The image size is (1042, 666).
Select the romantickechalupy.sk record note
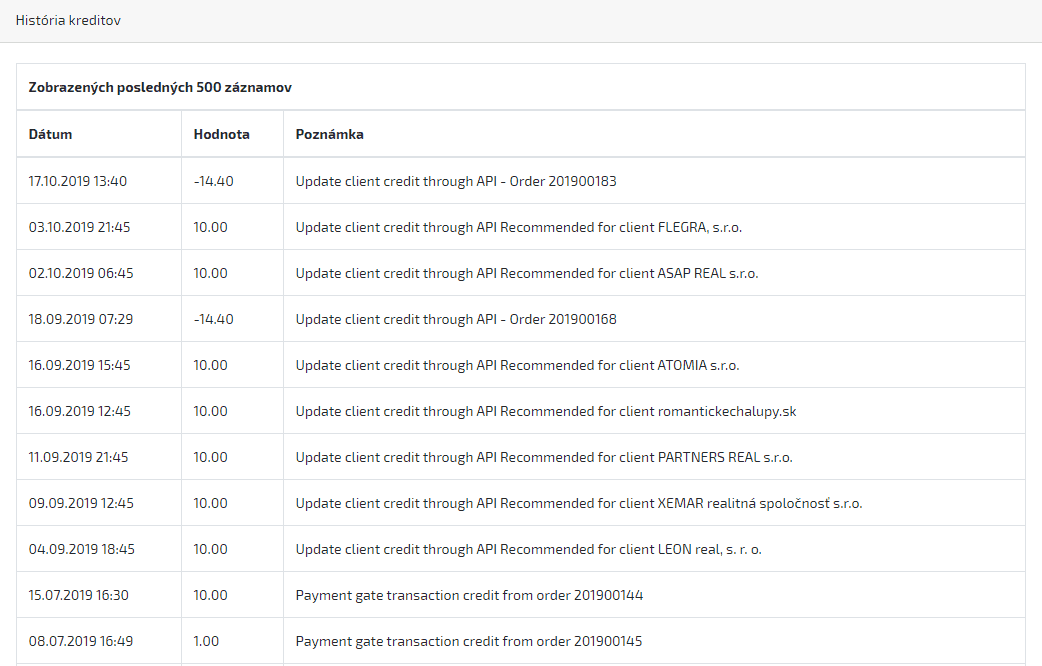pos(545,411)
